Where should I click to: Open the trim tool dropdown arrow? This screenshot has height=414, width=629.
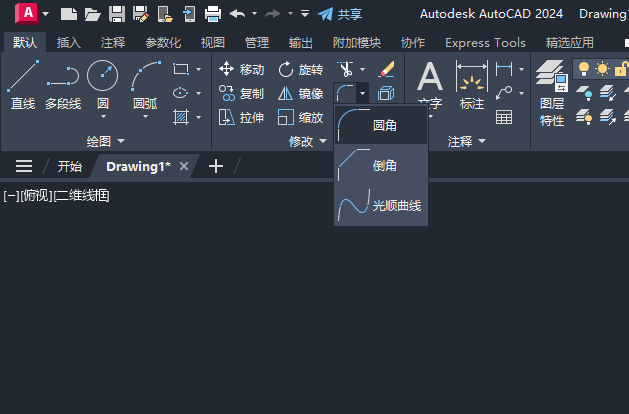pos(363,69)
